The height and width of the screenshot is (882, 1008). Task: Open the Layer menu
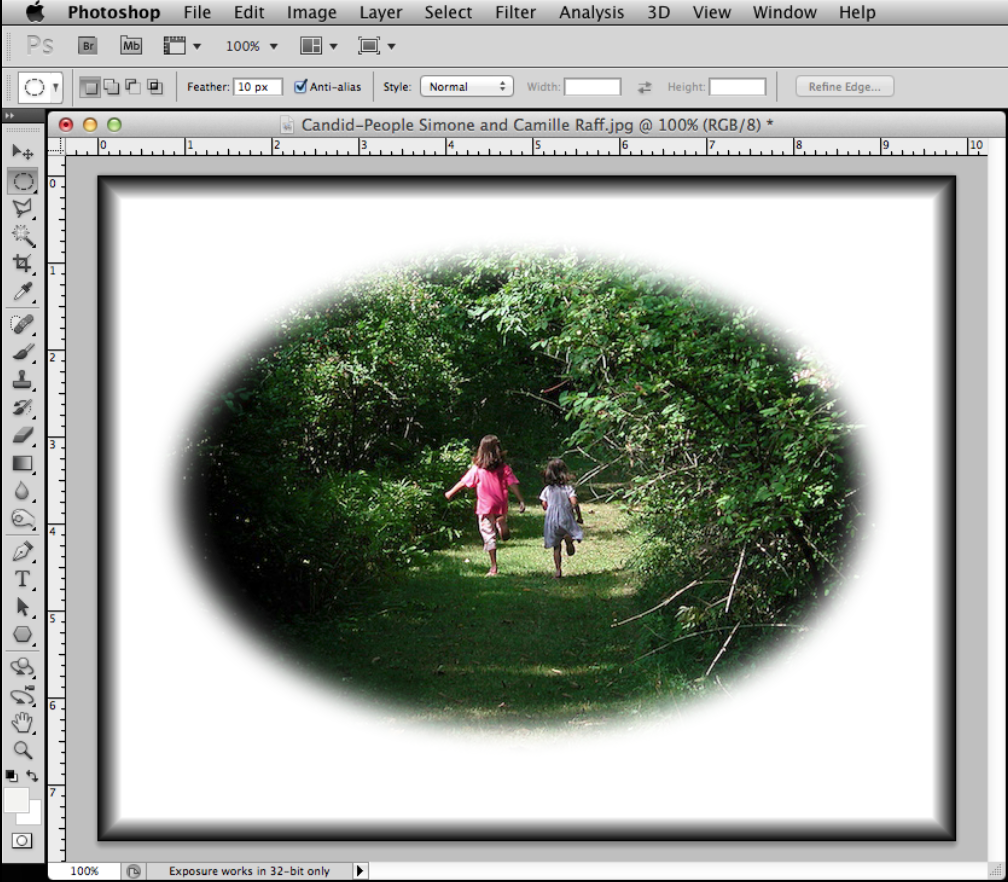(380, 13)
